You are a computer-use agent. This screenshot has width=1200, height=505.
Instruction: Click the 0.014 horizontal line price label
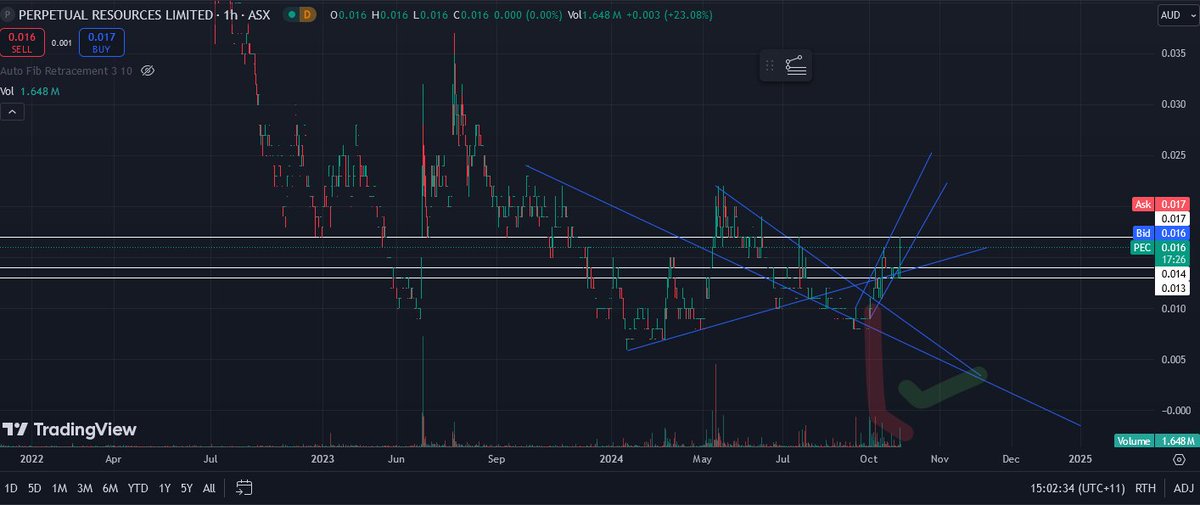pos(1174,274)
